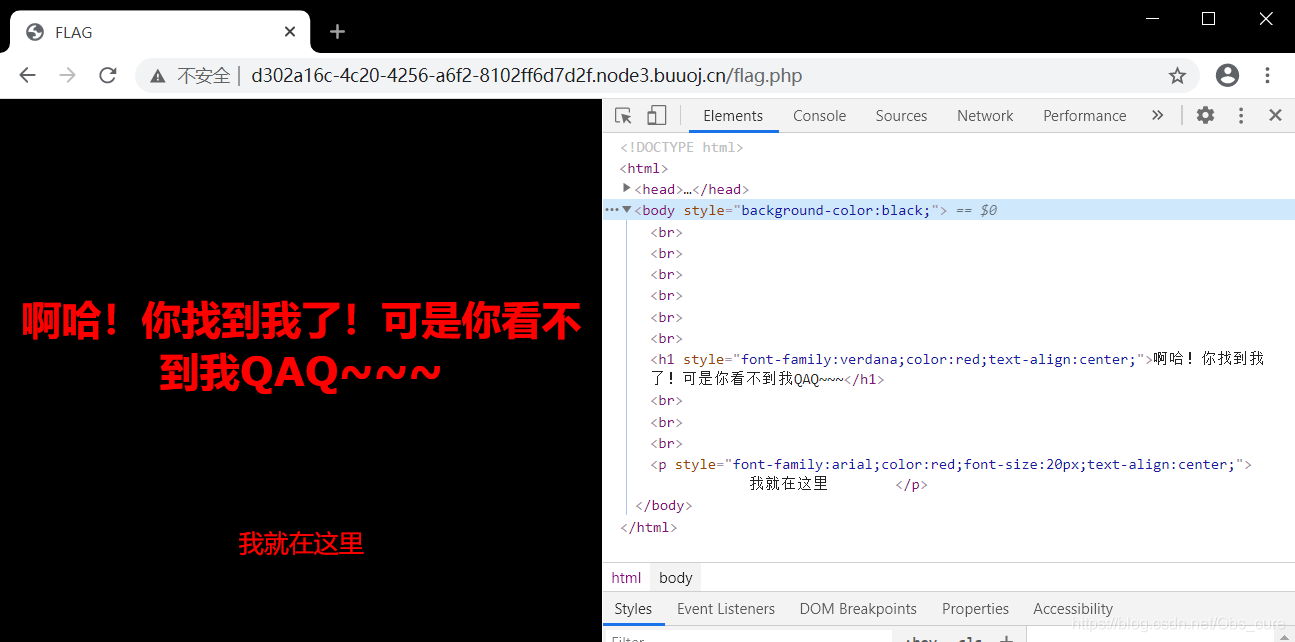Show more DevTools tabs chevron
Viewport: 1295px width, 642px height.
point(1157,116)
